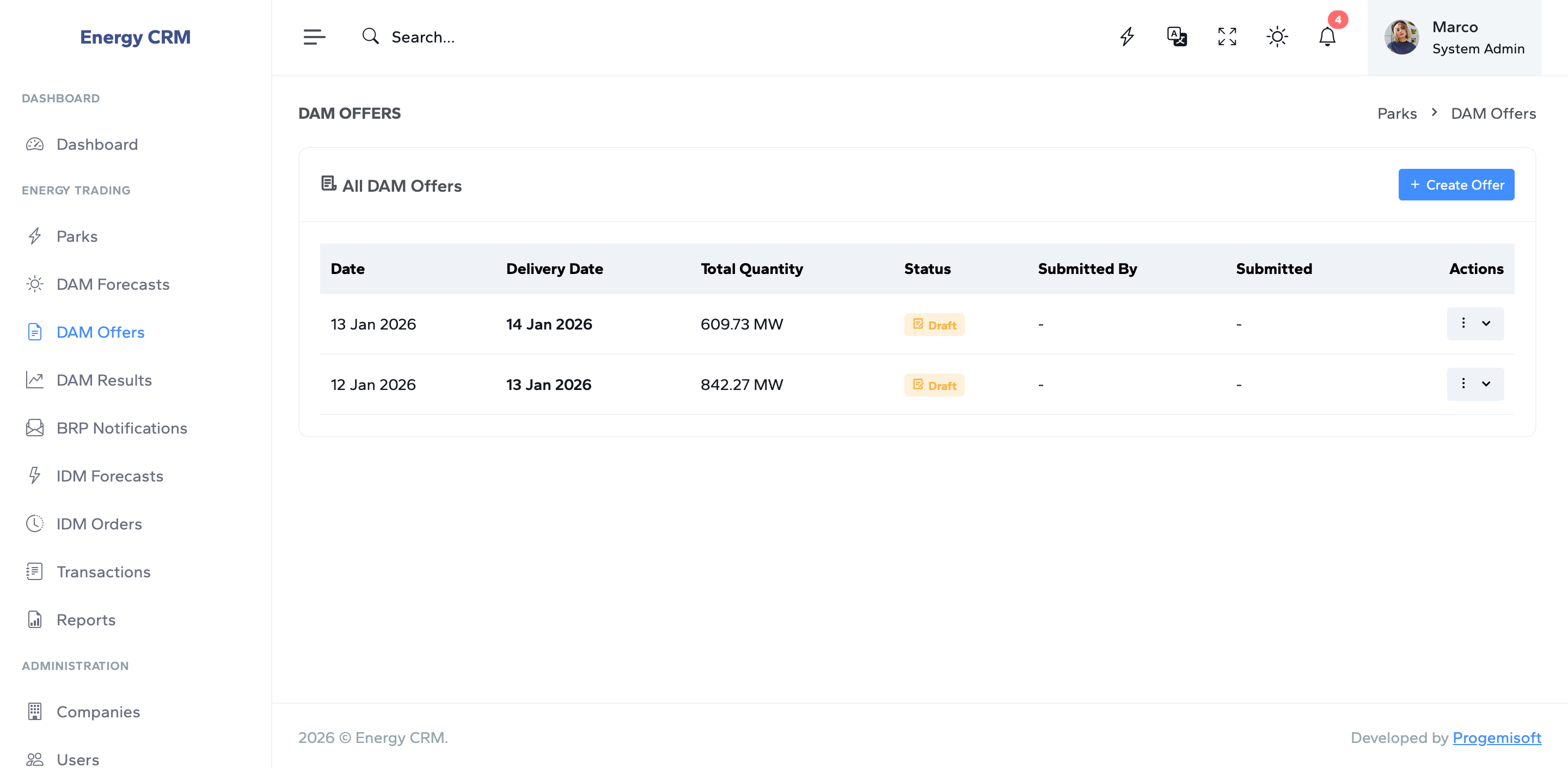Click the lightning bolt quick actions icon
This screenshot has height=768, width=1568.
point(1126,37)
